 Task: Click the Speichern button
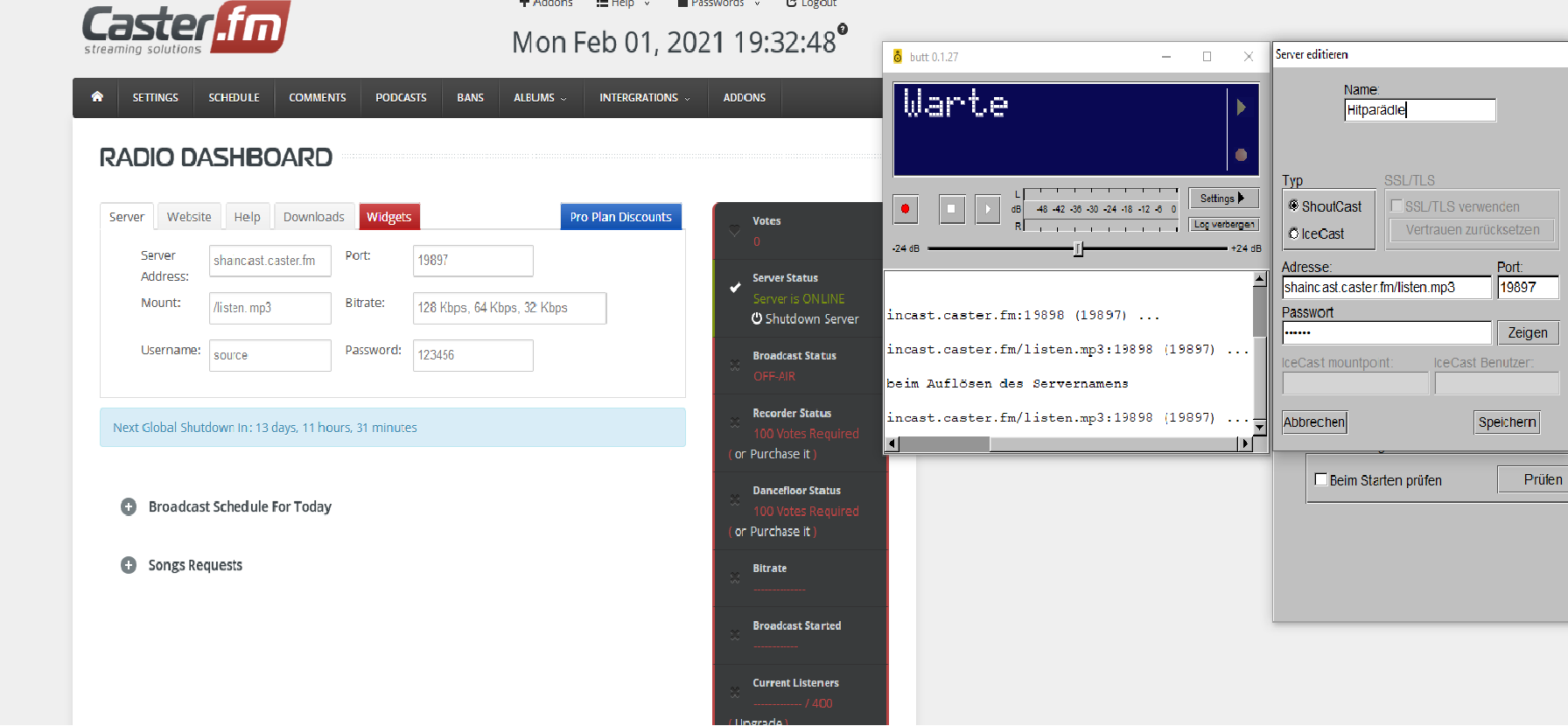click(1507, 422)
